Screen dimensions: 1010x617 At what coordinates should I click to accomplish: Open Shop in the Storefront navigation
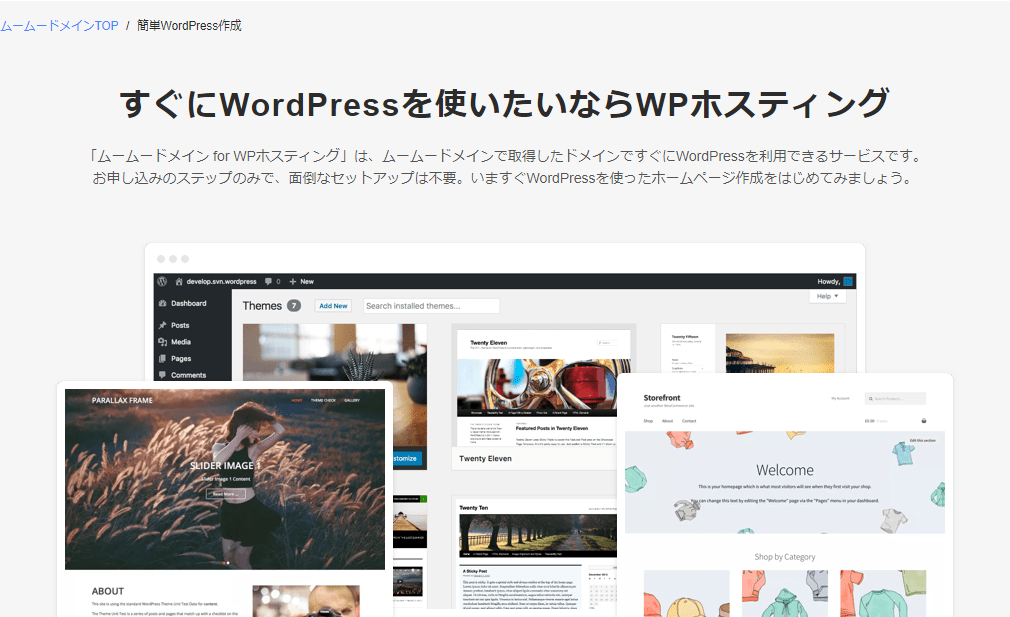(x=648, y=421)
